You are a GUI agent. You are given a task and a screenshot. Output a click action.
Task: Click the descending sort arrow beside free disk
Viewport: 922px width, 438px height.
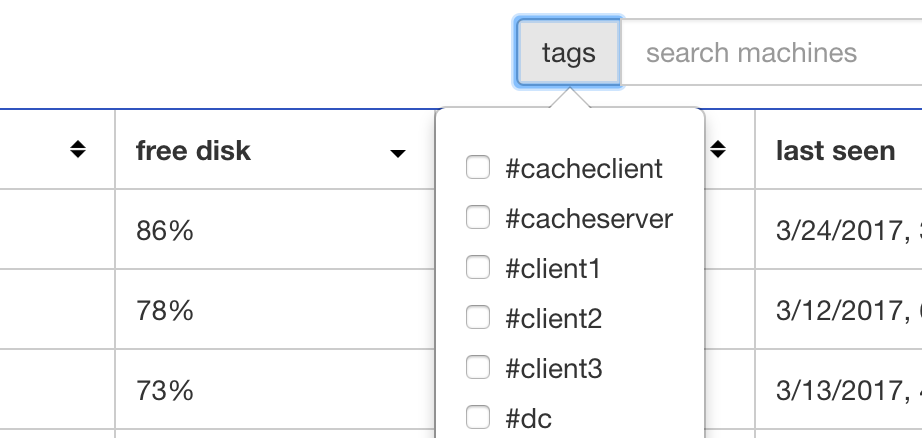point(398,153)
